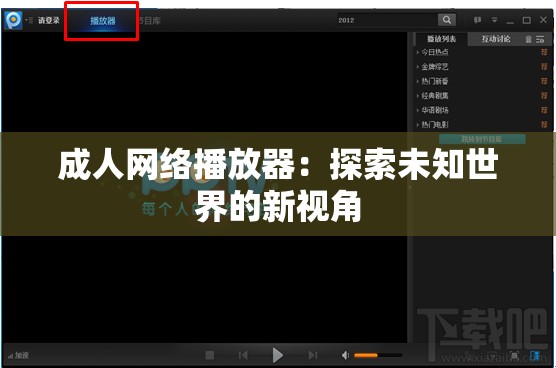The height and width of the screenshot is (368, 556).
Task: Click the Previous track button
Action: [x=243, y=355]
